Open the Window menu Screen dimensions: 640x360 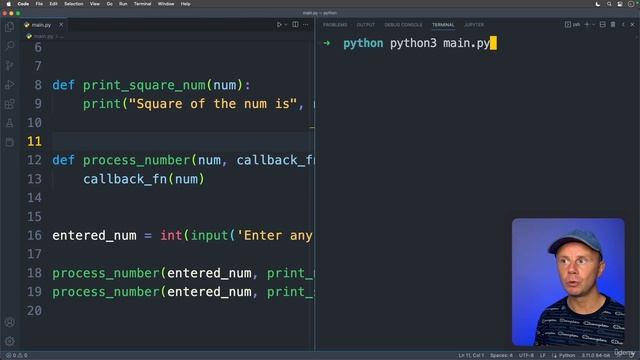166,4
